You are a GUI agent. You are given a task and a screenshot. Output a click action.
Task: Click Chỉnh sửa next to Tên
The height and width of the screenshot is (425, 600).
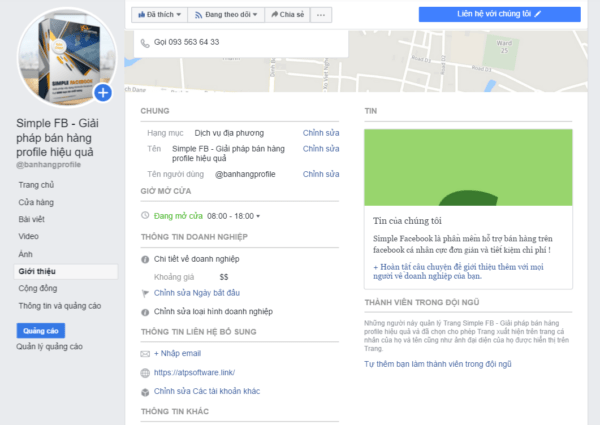tap(321, 149)
